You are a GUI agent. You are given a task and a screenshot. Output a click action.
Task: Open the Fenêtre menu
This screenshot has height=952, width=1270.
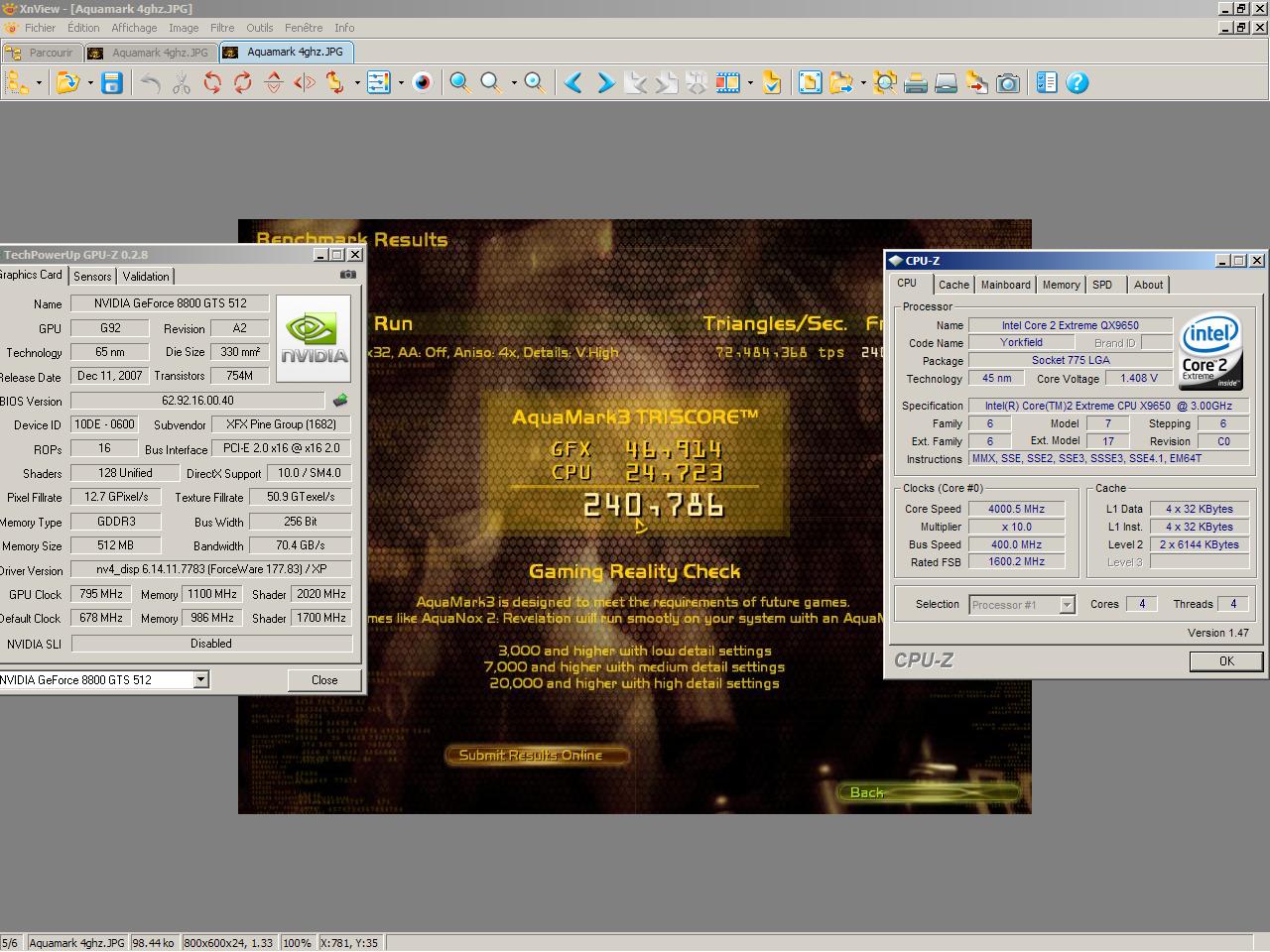click(304, 28)
